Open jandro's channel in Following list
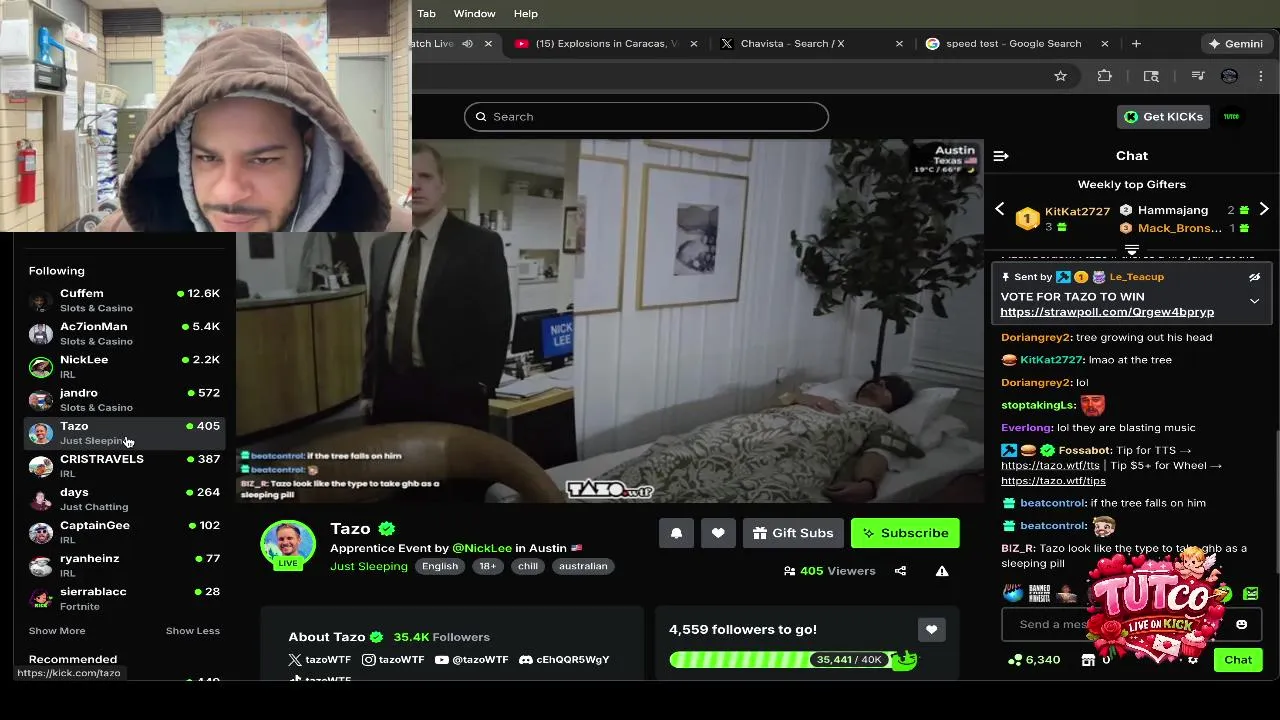This screenshot has height=720, width=1280. [x=125, y=399]
